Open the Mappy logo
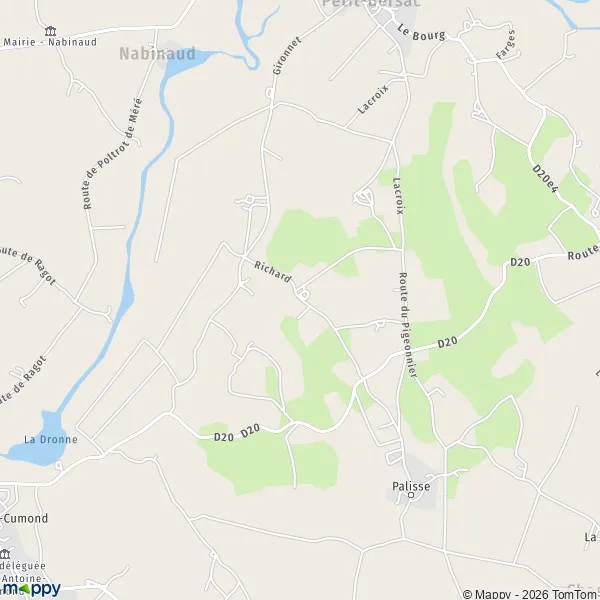Screen dimensions: 600x600 31,589
